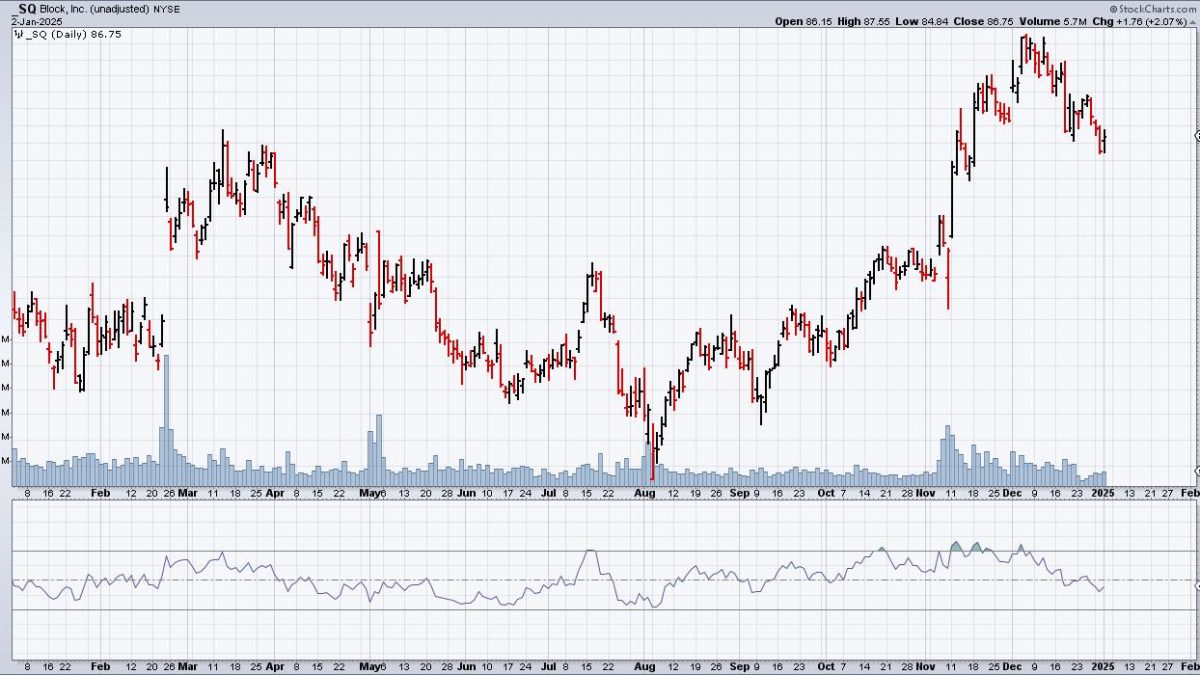Click the Low 84.84 value
Viewport: 1200px width, 675px height.
[922, 20]
